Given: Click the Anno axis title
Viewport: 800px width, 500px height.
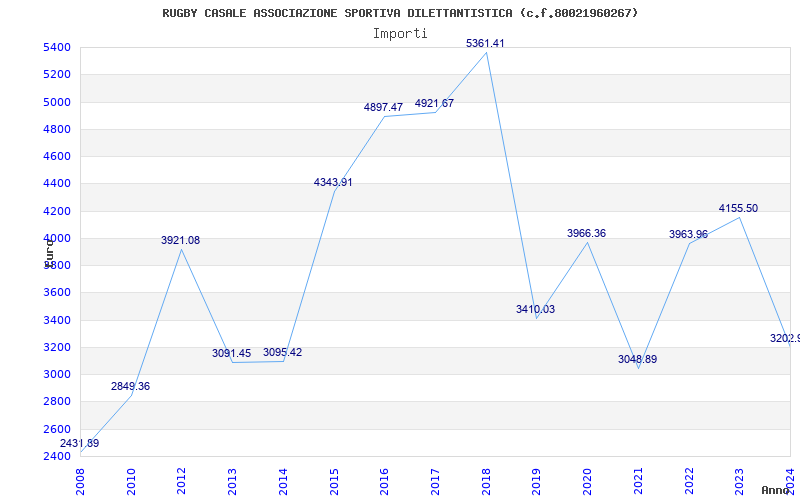Looking at the screenshot, I should pyautogui.click(x=776, y=490).
